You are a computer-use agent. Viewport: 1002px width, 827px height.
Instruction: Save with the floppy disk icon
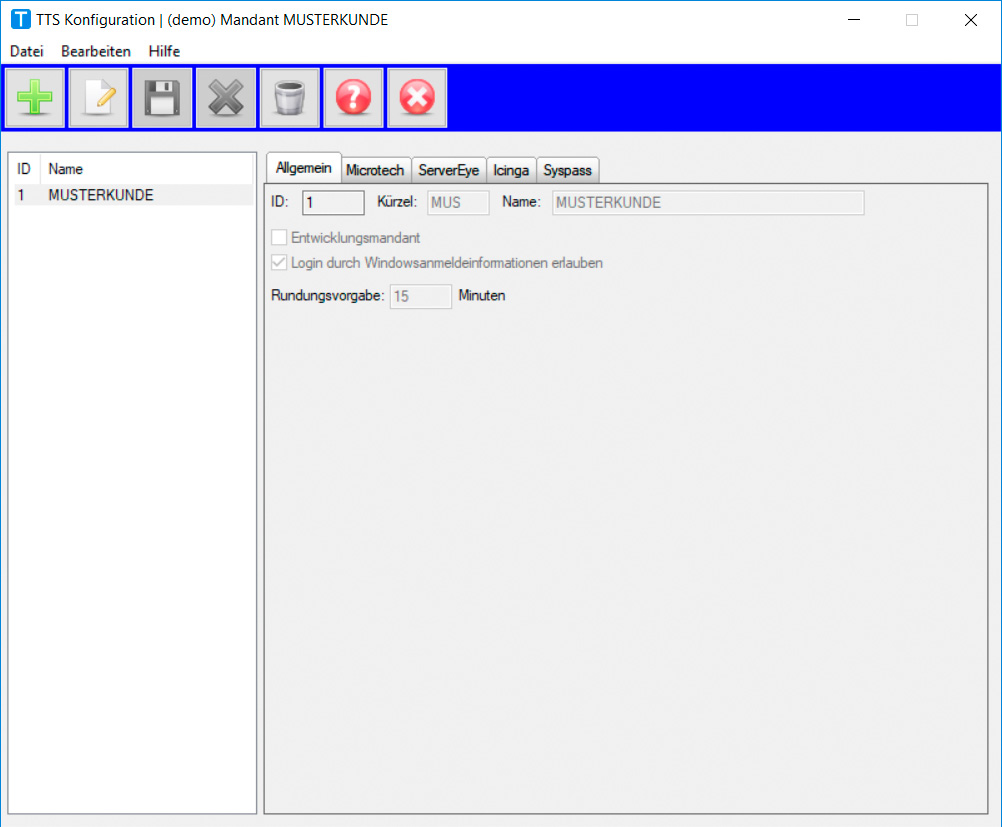pos(162,98)
